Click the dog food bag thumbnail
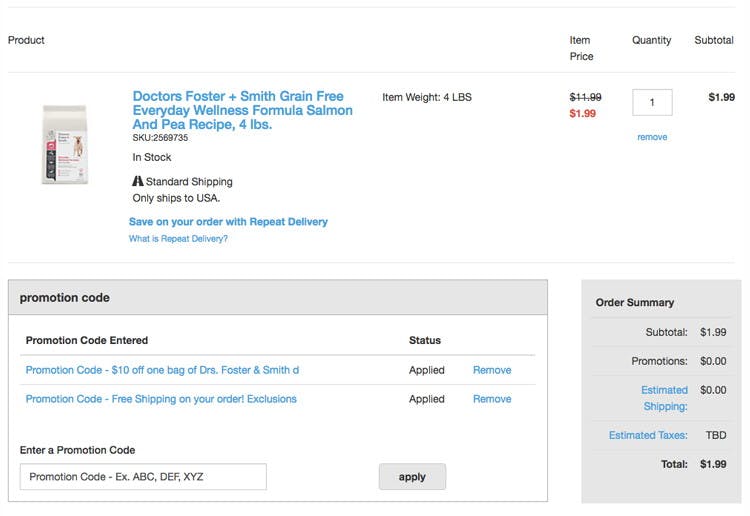 [x=65, y=145]
